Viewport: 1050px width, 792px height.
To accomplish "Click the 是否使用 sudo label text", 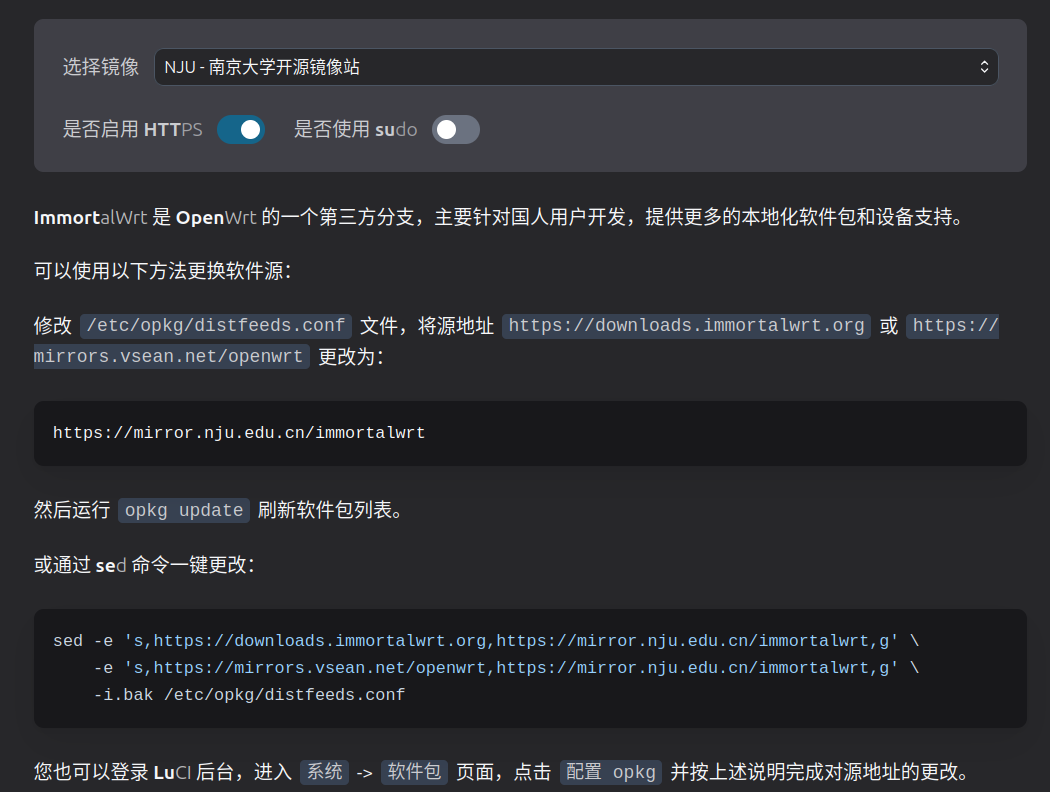I will point(355,129).
